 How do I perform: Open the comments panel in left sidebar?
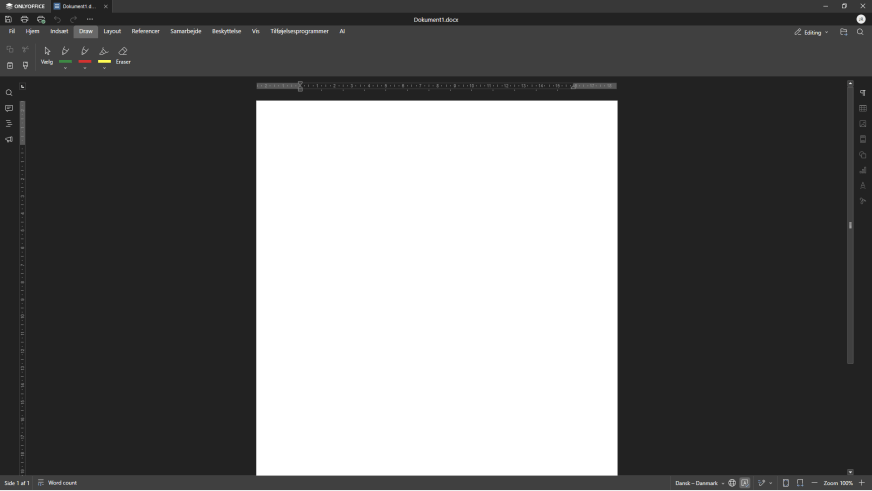[x=9, y=108]
